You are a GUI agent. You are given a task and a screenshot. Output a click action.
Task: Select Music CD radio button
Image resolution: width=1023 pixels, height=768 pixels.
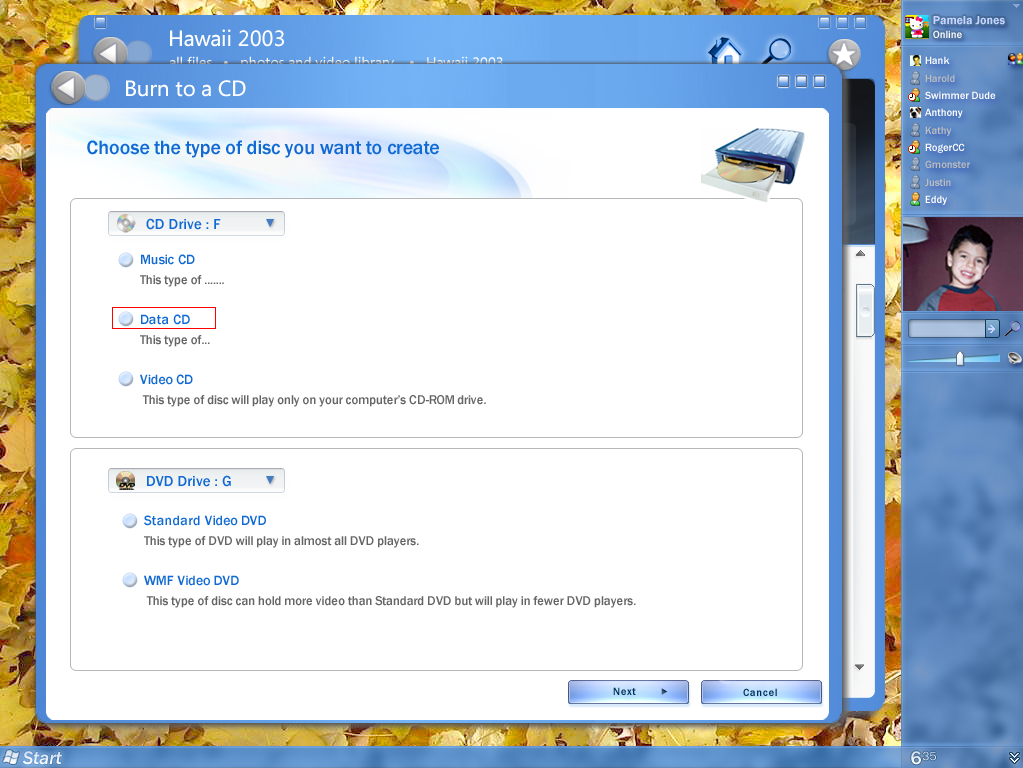coord(126,260)
